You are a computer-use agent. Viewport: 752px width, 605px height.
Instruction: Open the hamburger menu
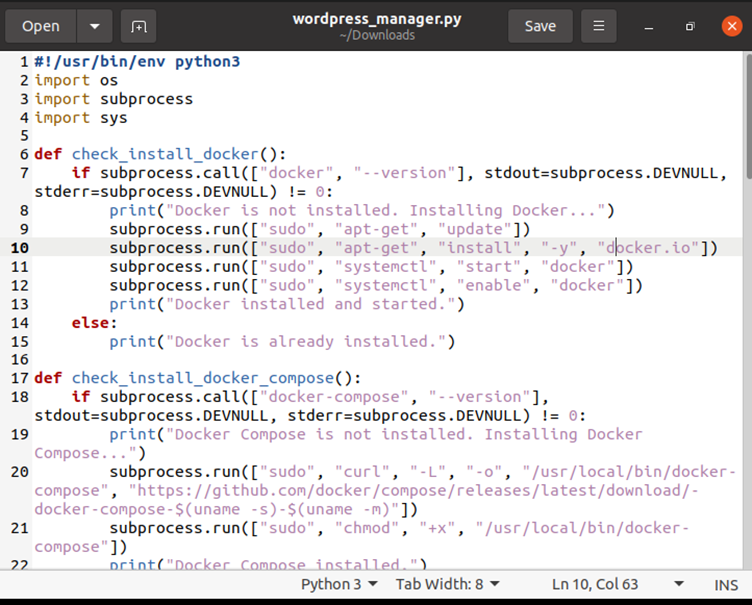pos(599,26)
